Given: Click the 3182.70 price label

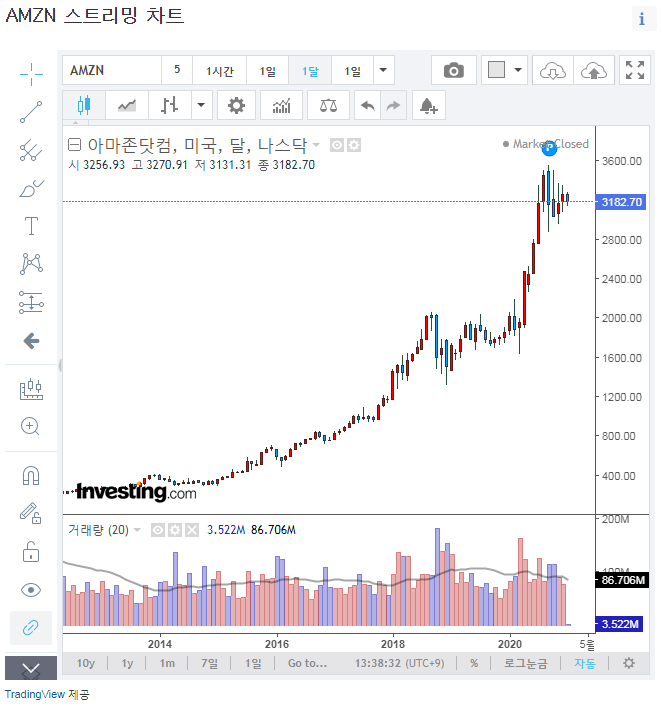Looking at the screenshot, I should [x=621, y=202].
